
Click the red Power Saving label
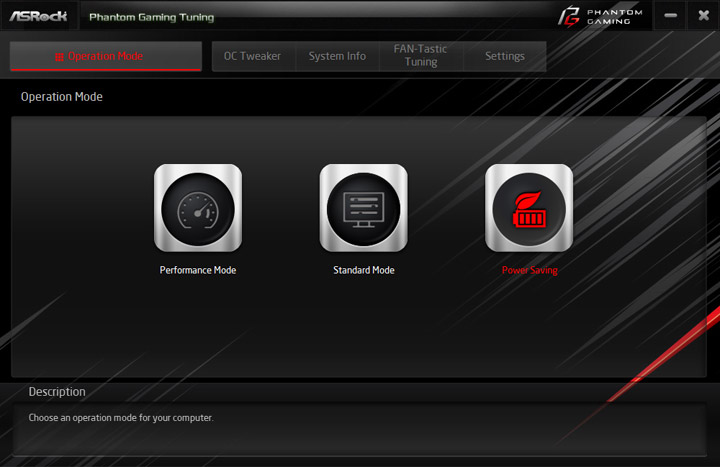[529, 270]
